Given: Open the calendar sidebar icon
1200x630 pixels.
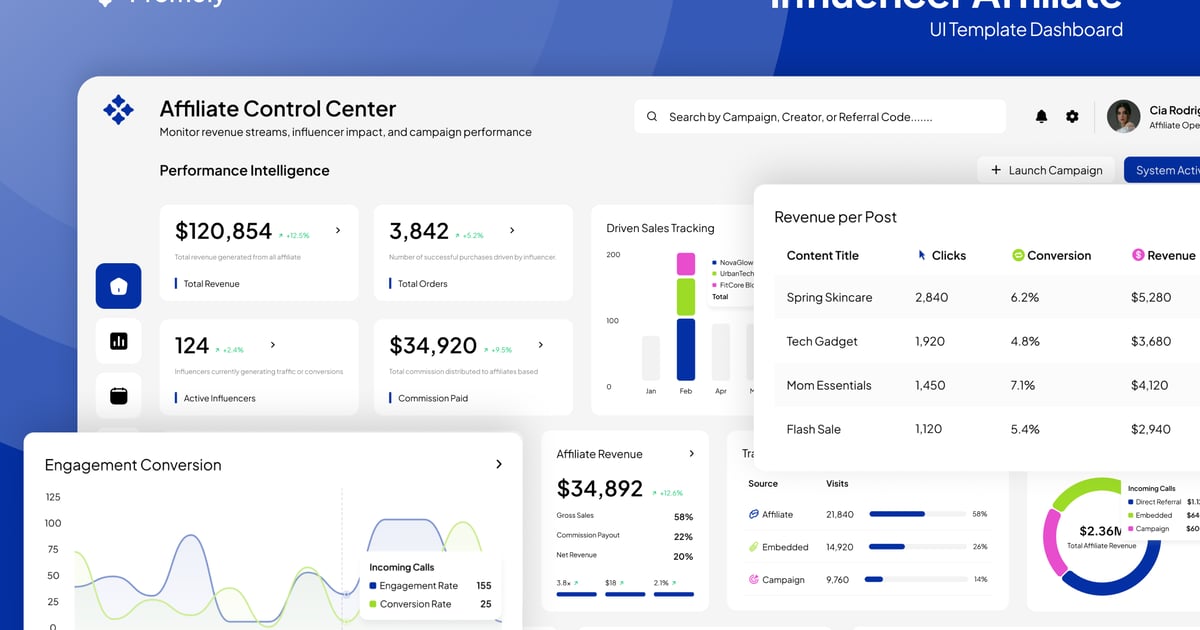Looking at the screenshot, I should coord(118,396).
